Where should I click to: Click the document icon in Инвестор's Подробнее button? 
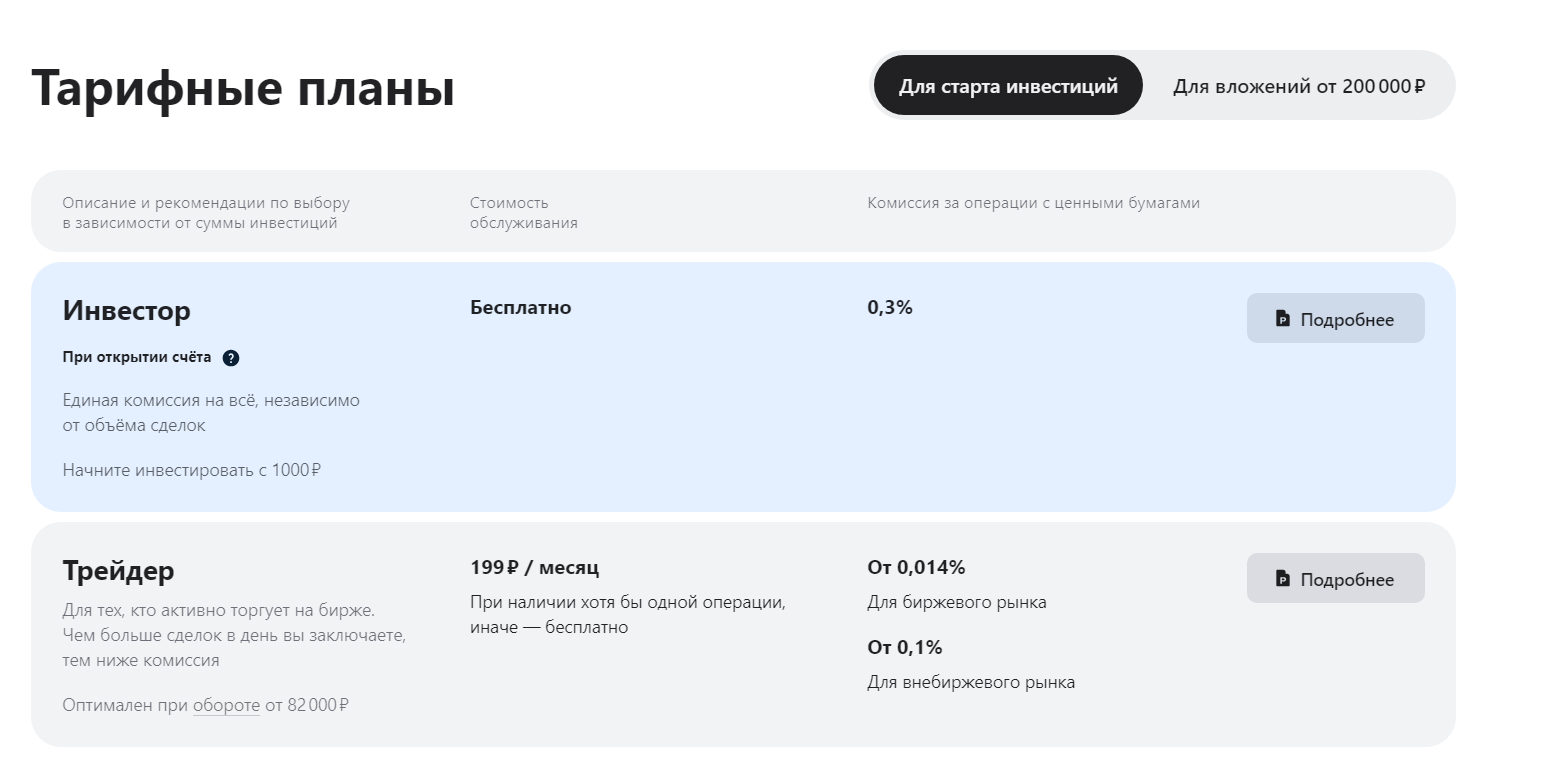1283,319
